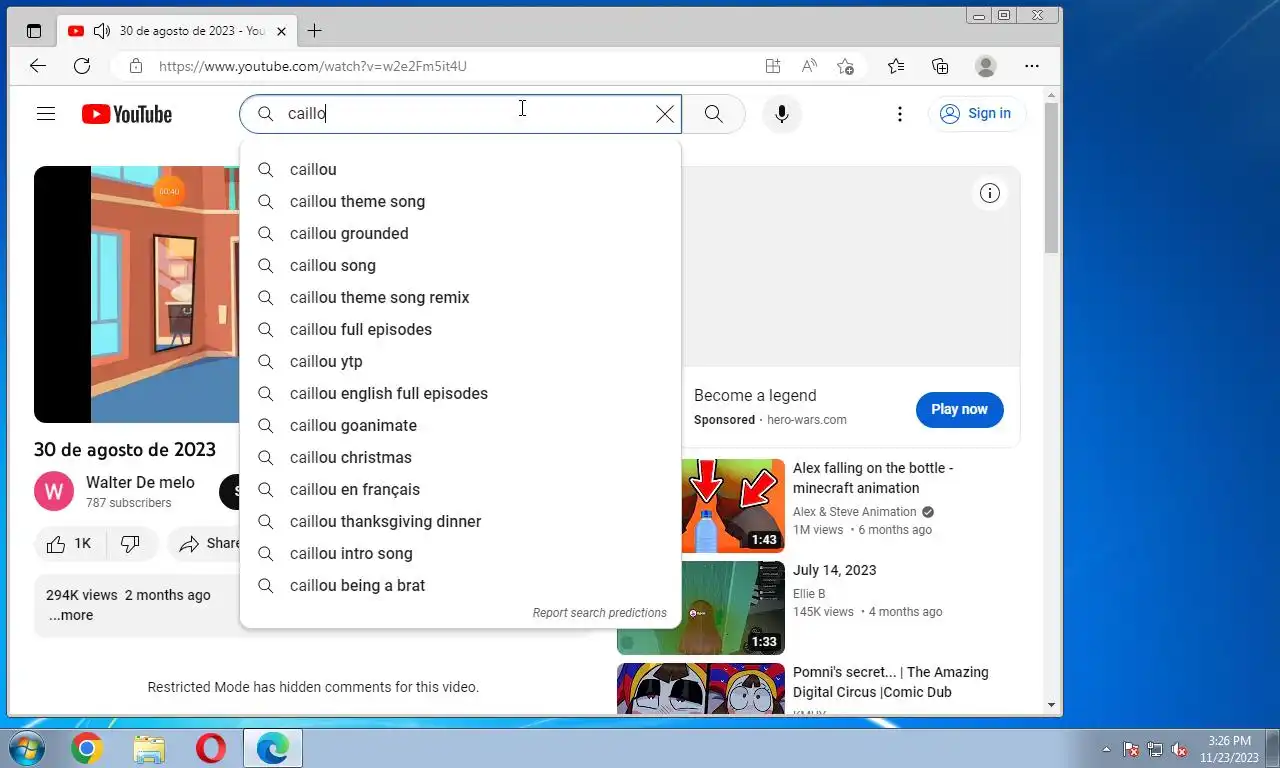Image resolution: width=1280 pixels, height=768 pixels.
Task: Click the Share button
Action: pyautogui.click(x=205, y=544)
